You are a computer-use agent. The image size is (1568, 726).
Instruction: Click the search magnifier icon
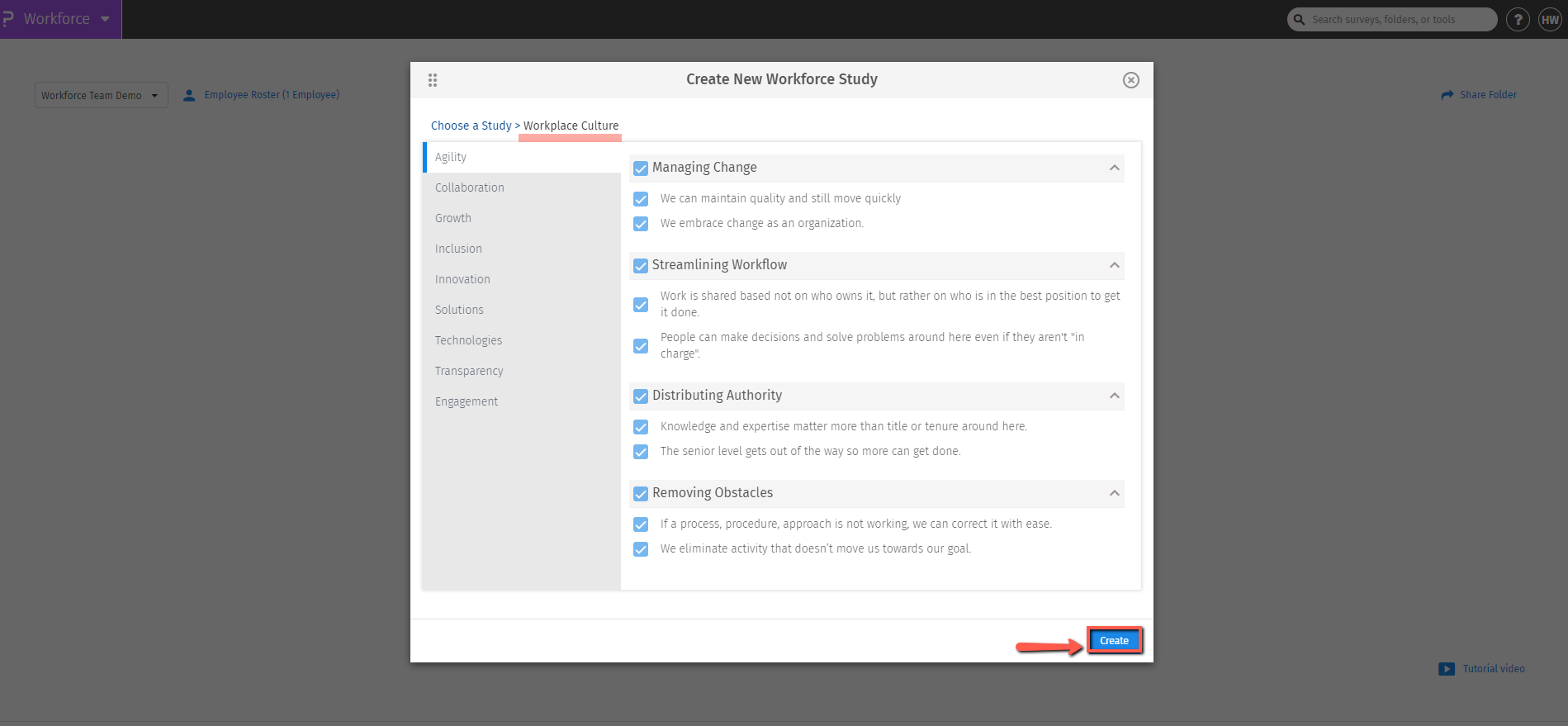point(1300,19)
